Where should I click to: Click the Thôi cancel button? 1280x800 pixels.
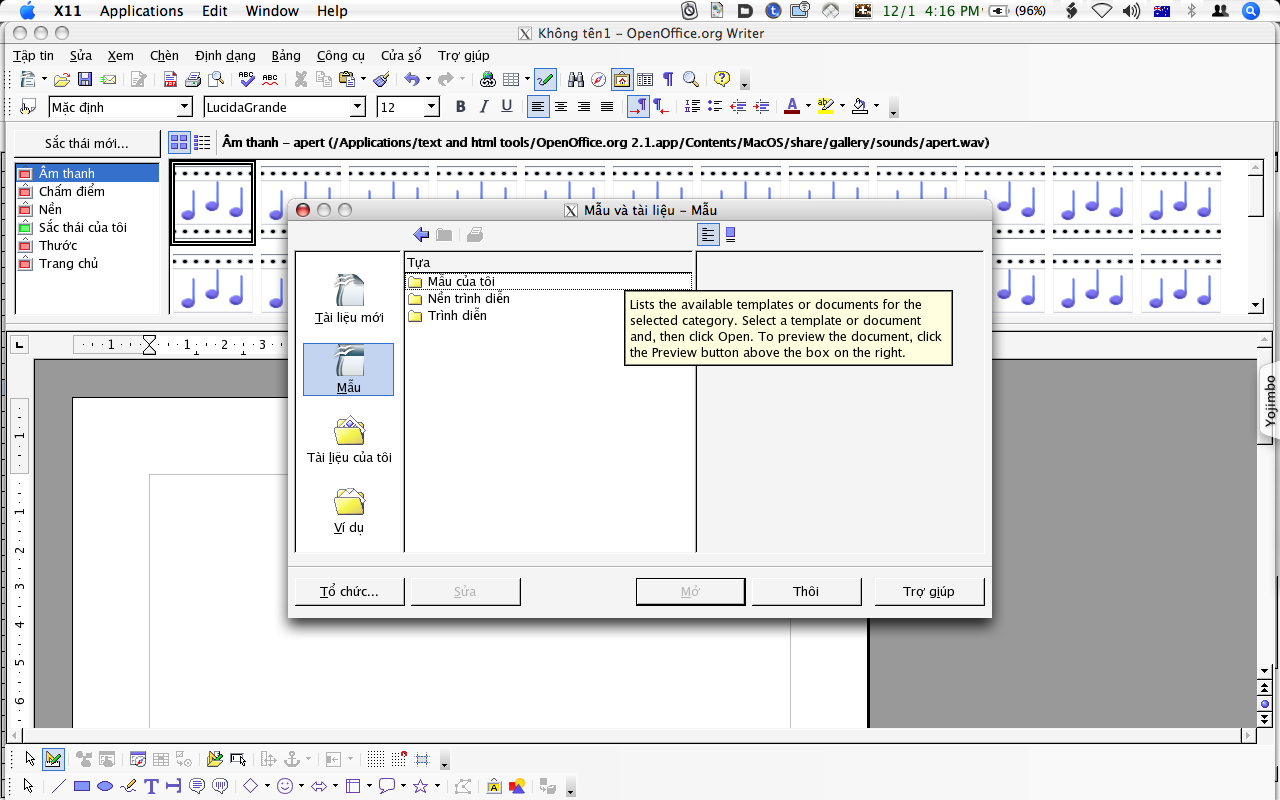pos(806,591)
